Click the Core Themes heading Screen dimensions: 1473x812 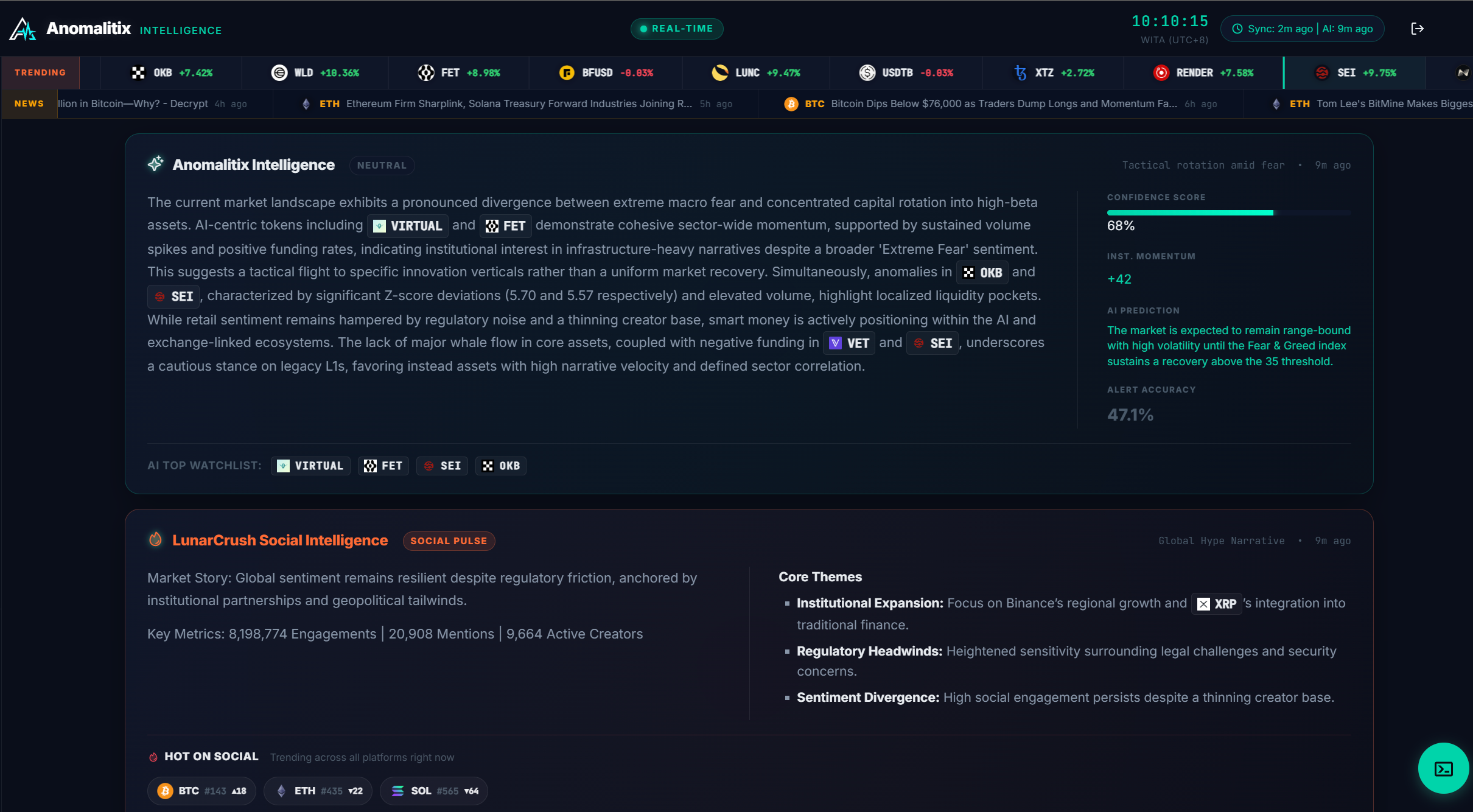(x=820, y=577)
